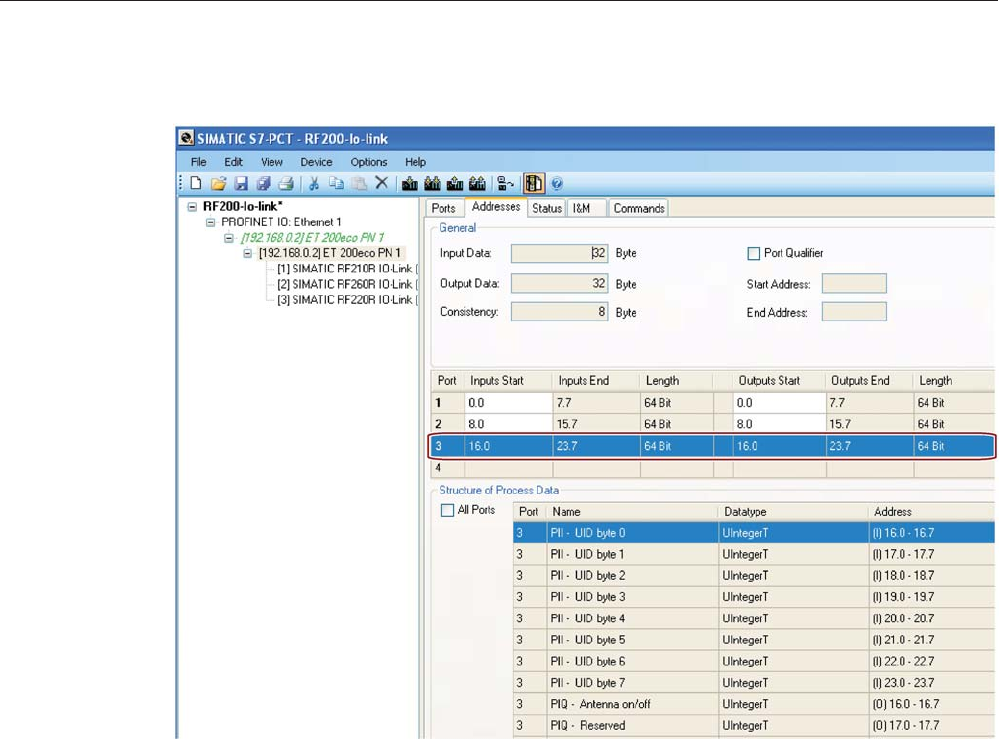Screen dimensions: 1000x740
Task: Click the Save All multiple disks icon
Action: pyautogui.click(x=263, y=184)
